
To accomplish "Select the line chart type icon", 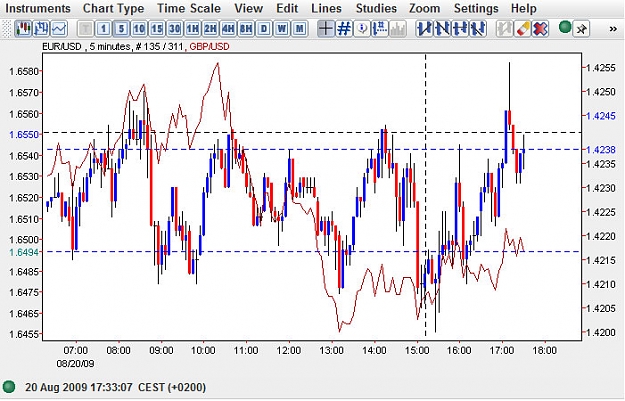I will click(x=59, y=29).
